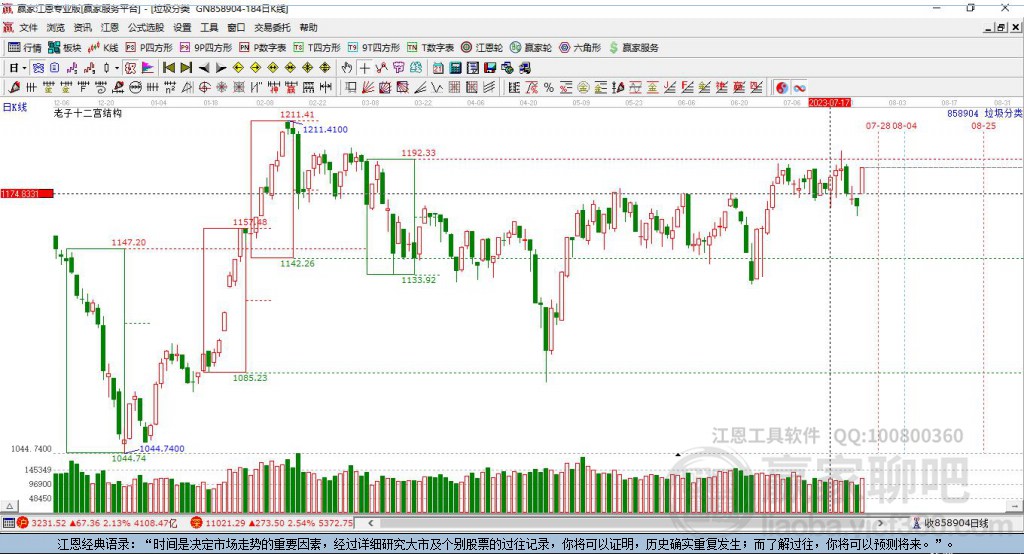The width and height of the screenshot is (1024, 554).
Task: Open the 9P四方形 tool
Action: point(206,48)
